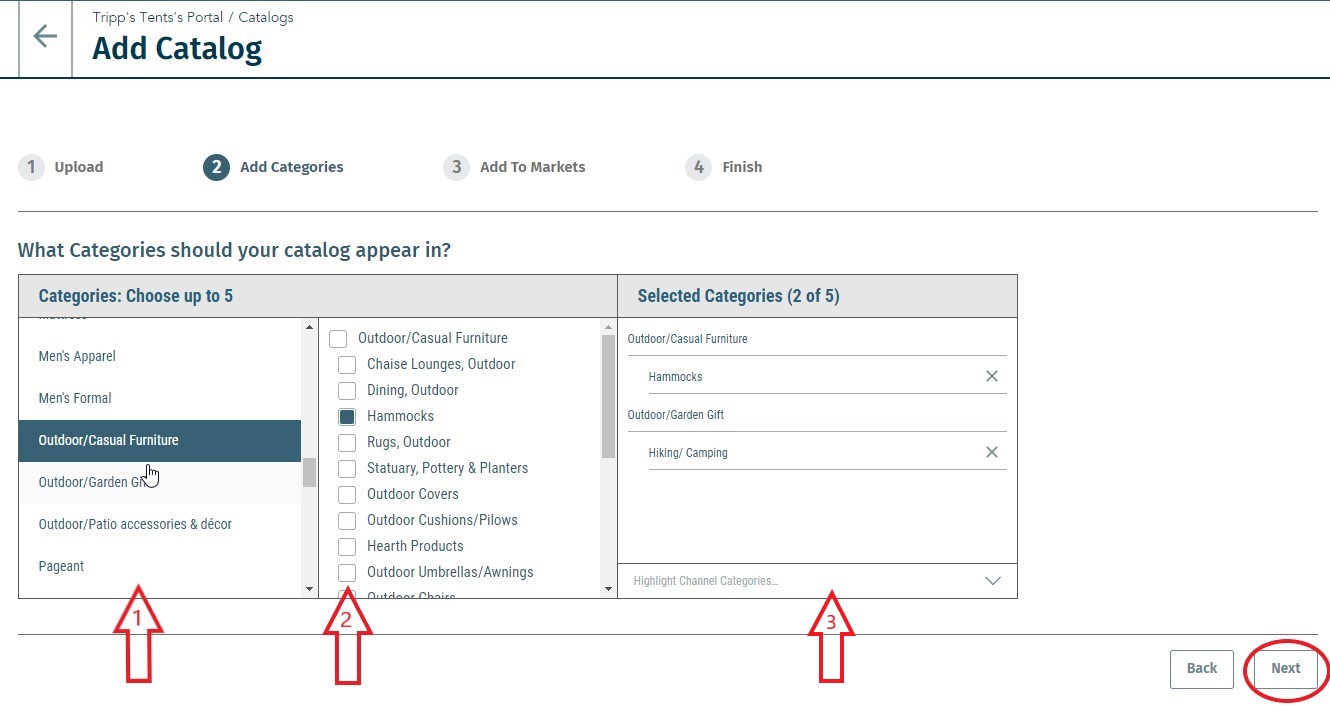The width and height of the screenshot is (1330, 707).
Task: Click Outdoor/Casual Furniture heading in selected list
Action: 687,339
